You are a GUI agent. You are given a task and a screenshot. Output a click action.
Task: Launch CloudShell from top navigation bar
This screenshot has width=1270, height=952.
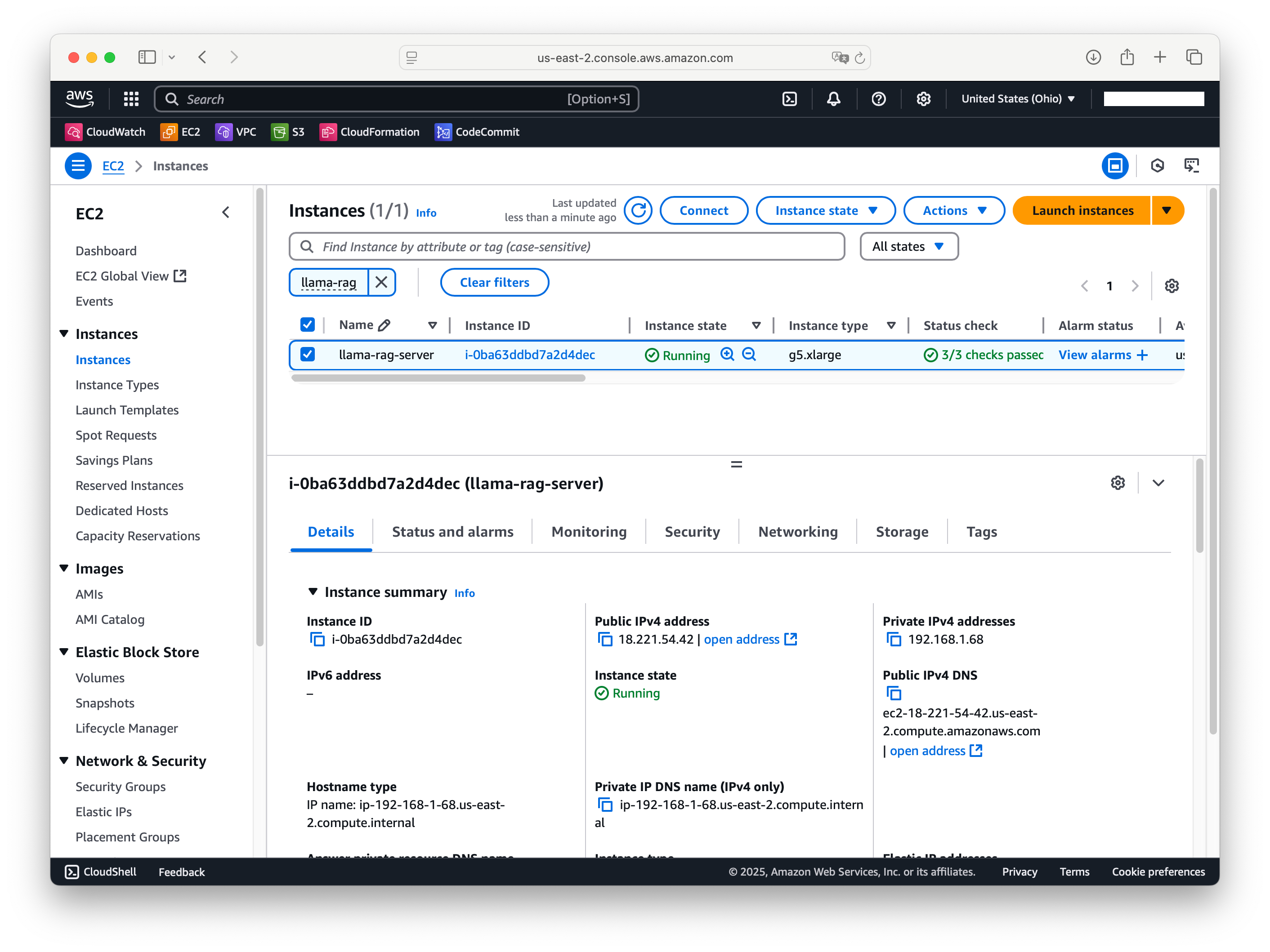pos(789,99)
